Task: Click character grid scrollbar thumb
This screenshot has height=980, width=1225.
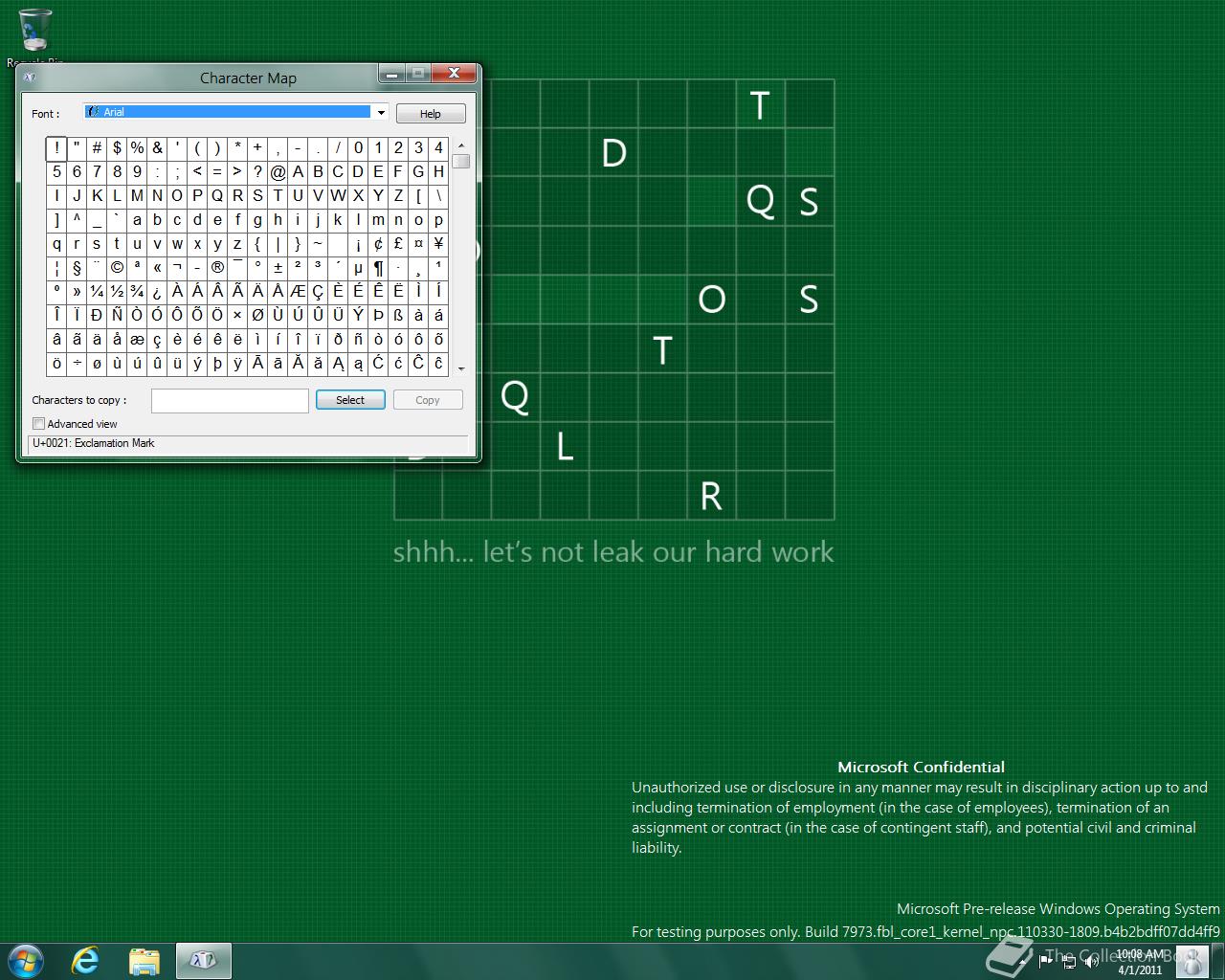Action: pyautogui.click(x=461, y=162)
